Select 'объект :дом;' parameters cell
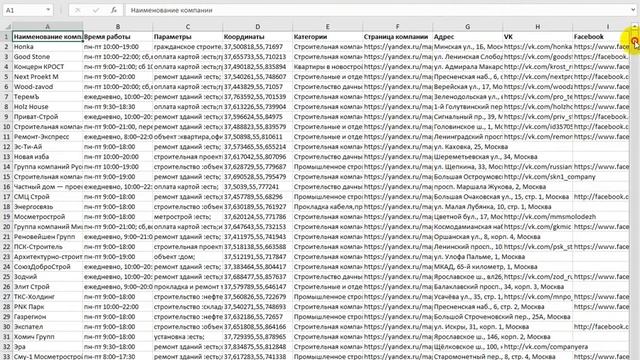 (188, 257)
